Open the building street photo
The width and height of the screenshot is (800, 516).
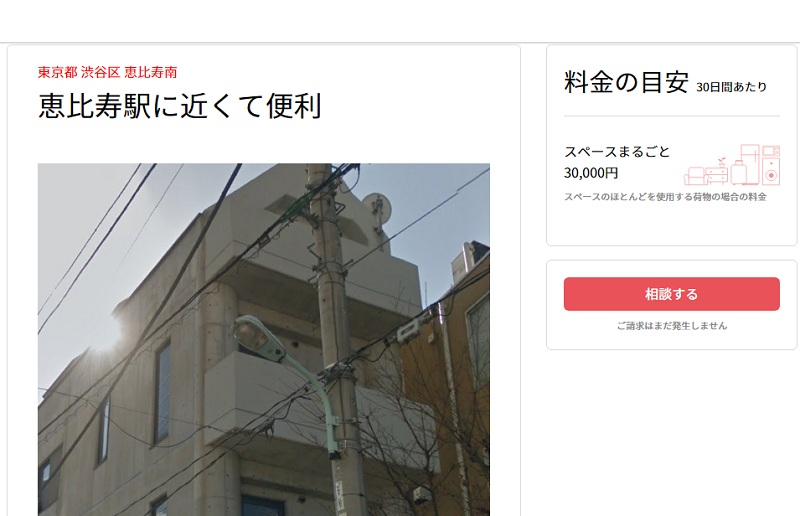point(264,339)
